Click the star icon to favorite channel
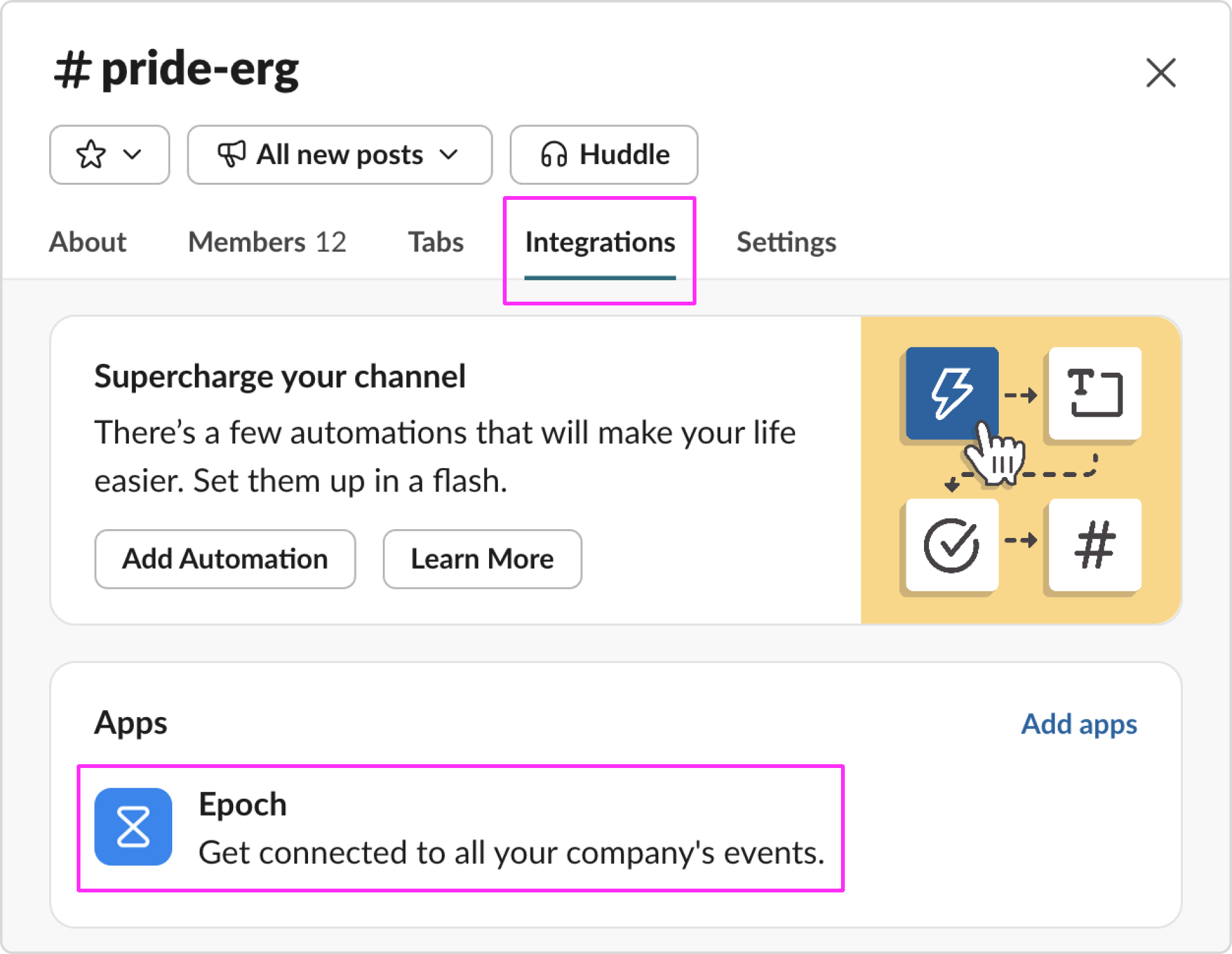The image size is (1232, 954). point(91,155)
